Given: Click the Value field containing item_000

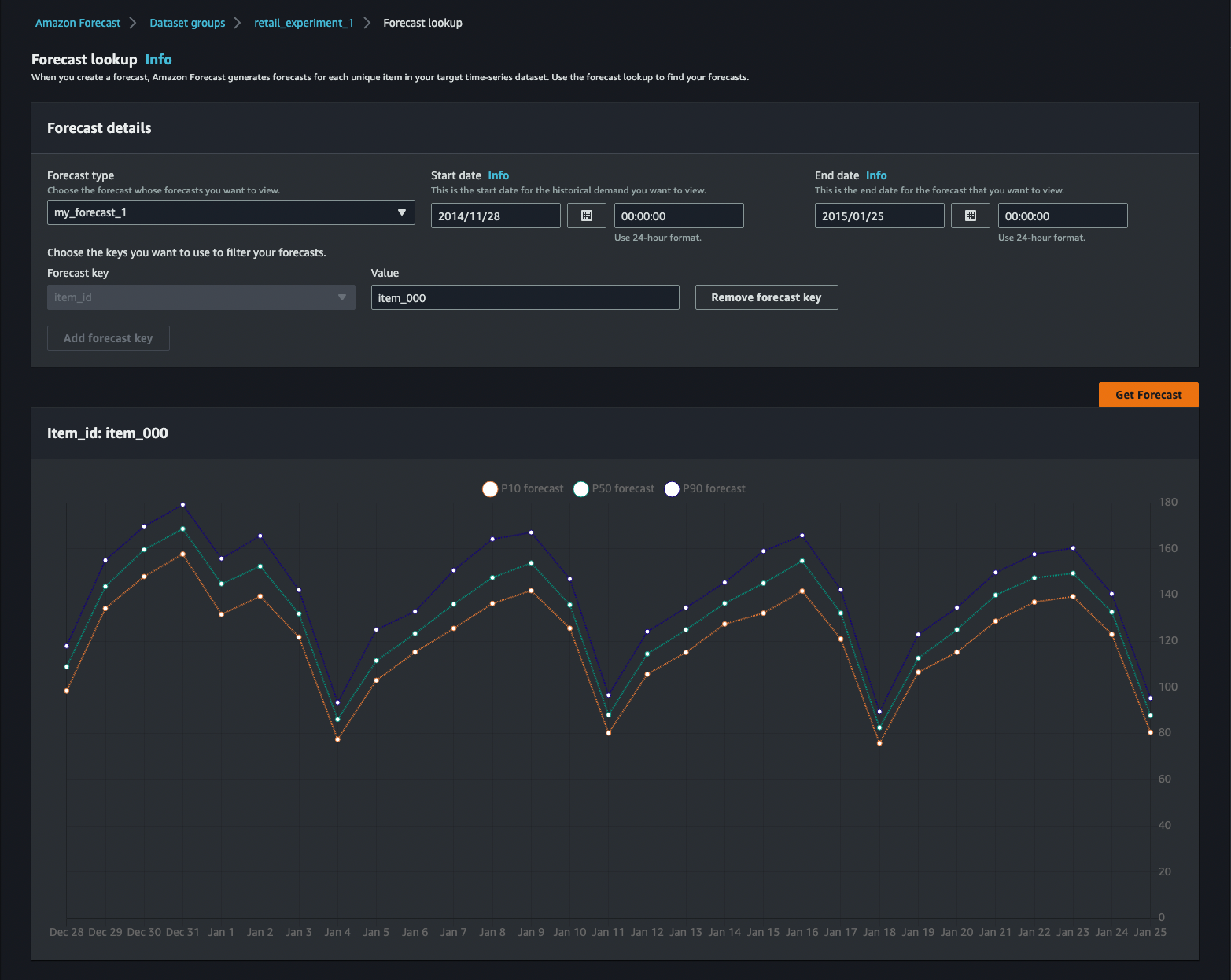Looking at the screenshot, I should point(525,297).
